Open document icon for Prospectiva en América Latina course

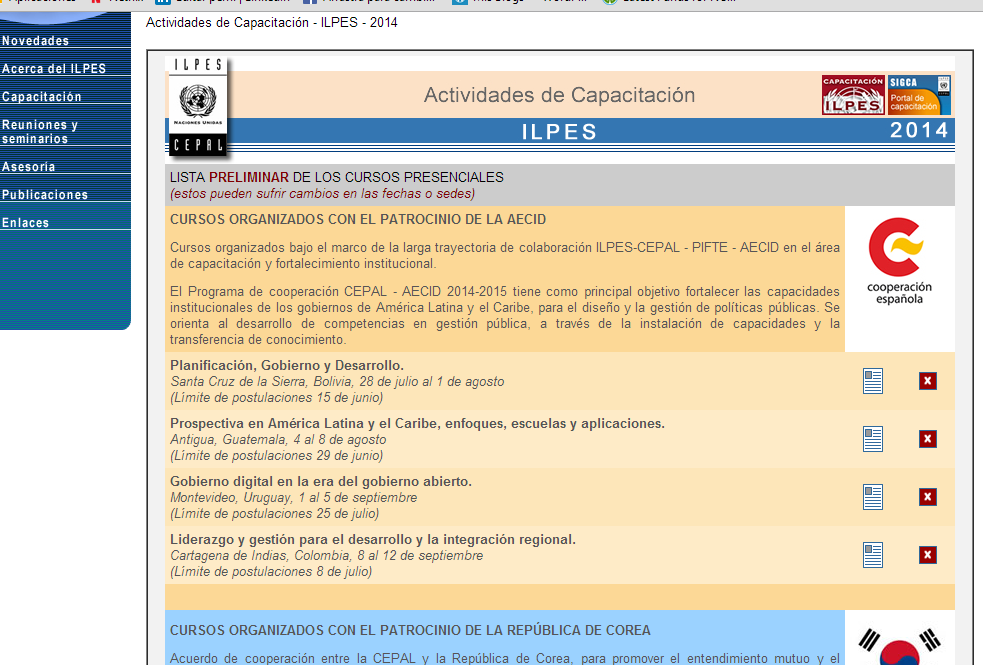point(873,439)
